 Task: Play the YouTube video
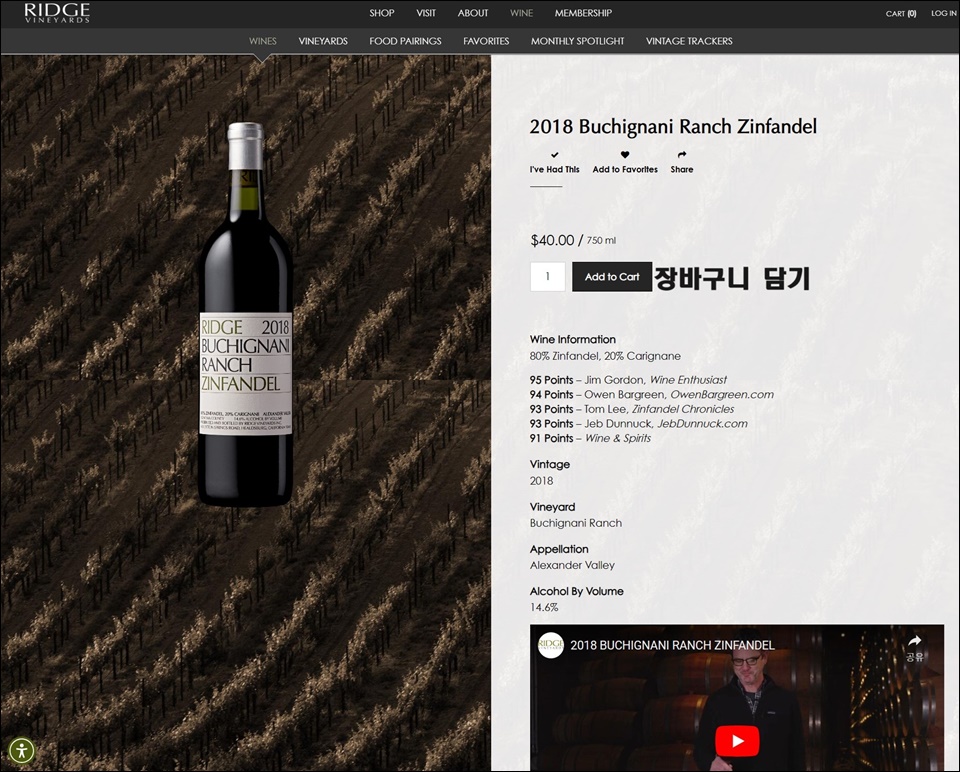point(737,741)
